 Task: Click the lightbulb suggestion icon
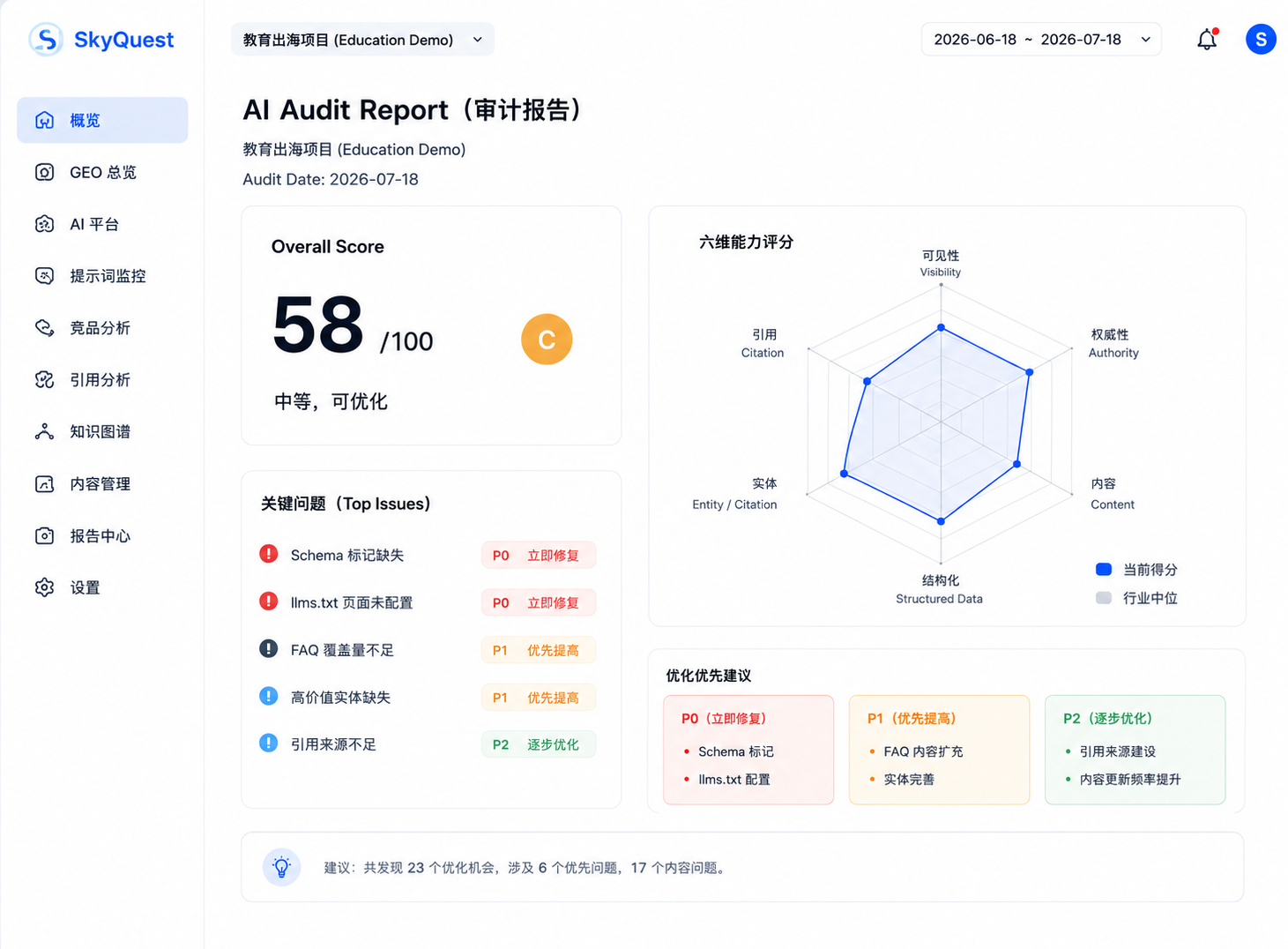[281, 867]
